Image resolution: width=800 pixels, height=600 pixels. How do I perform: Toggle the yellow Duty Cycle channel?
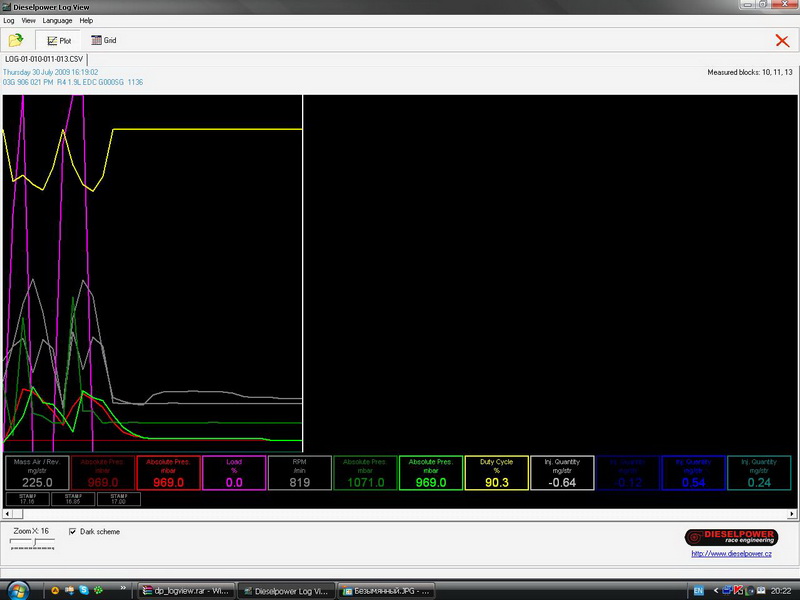point(496,473)
